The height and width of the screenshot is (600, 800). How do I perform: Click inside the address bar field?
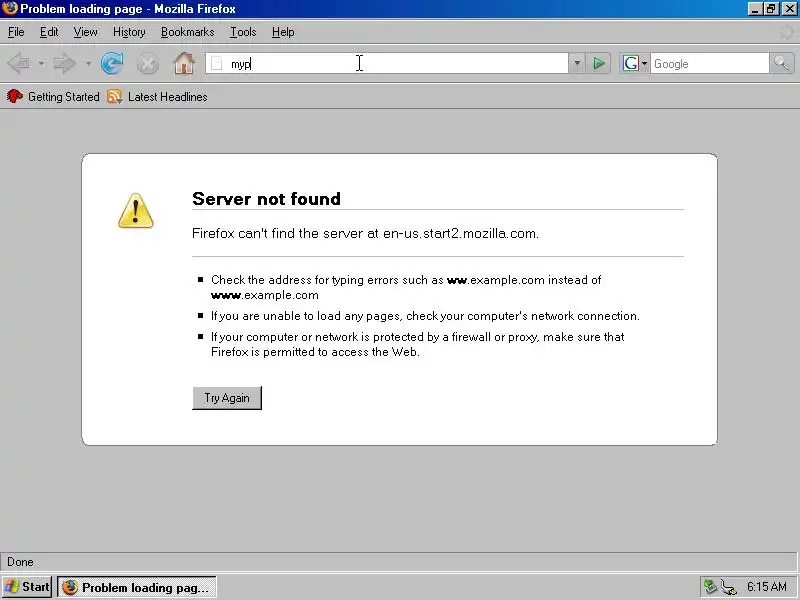386,64
